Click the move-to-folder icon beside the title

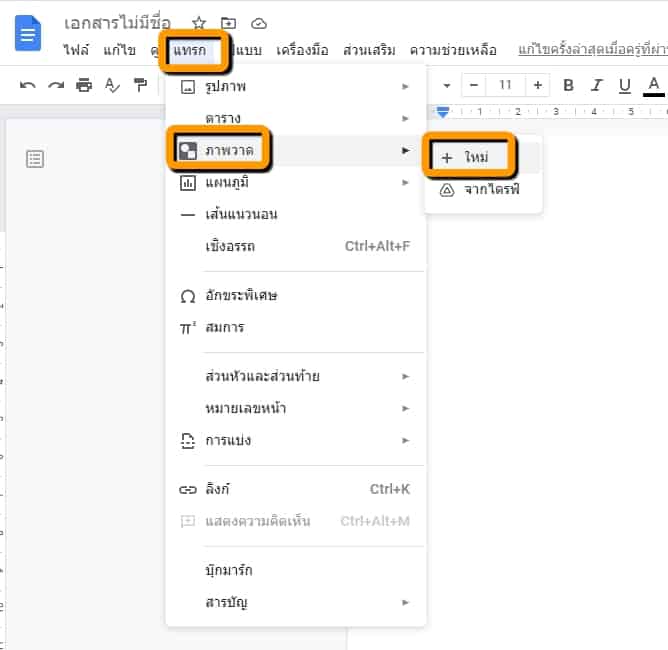229,23
